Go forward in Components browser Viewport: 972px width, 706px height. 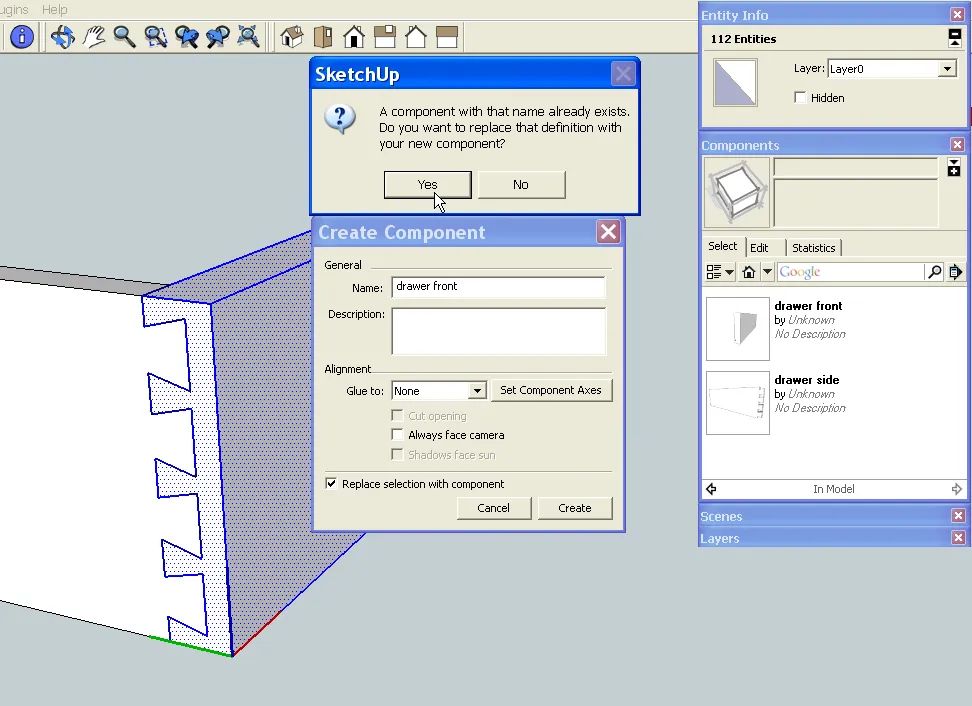(x=957, y=489)
